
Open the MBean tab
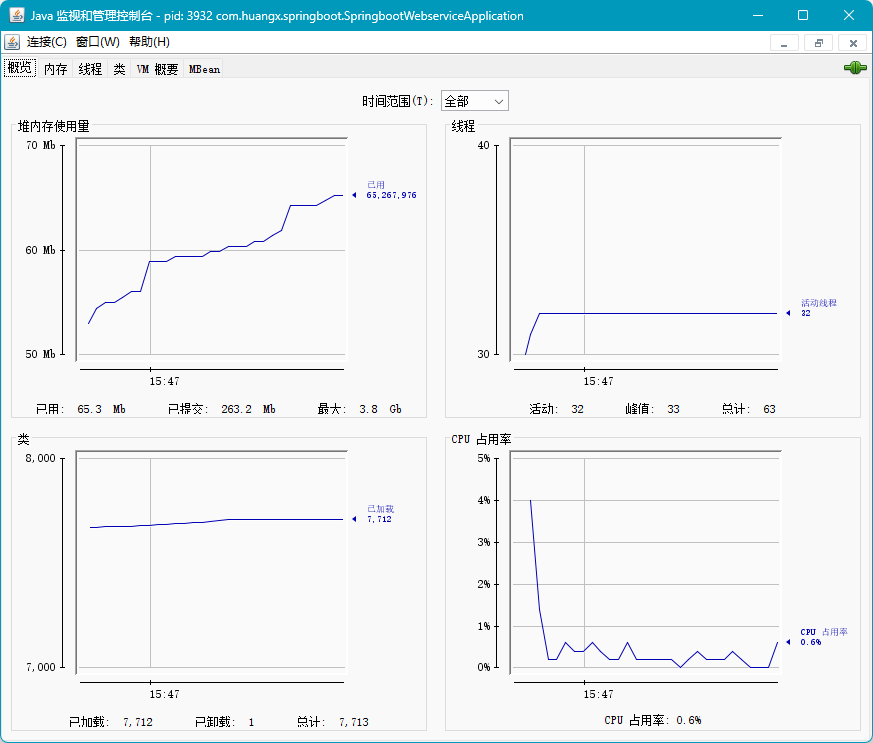click(x=204, y=68)
